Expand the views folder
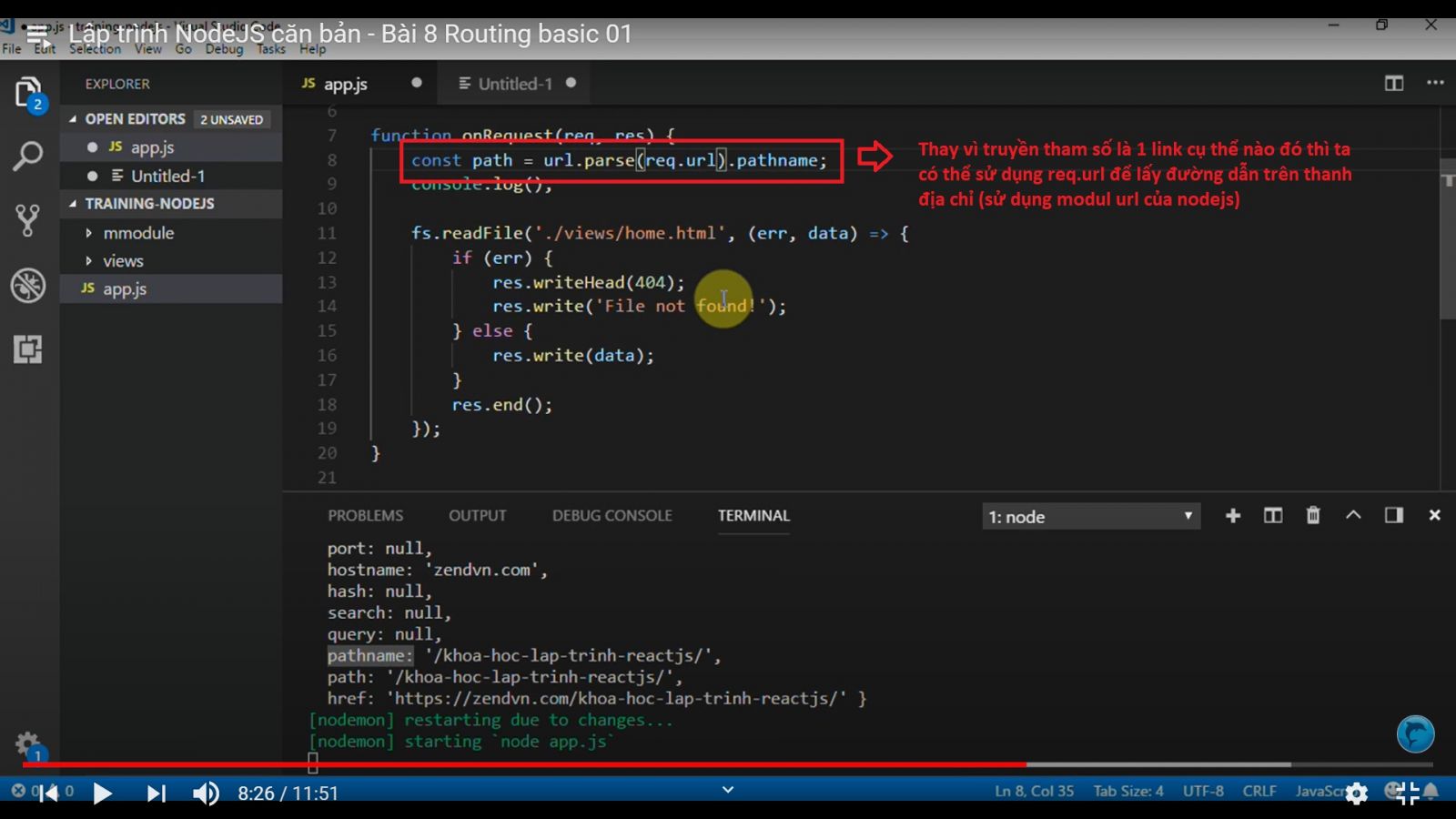The height and width of the screenshot is (819, 1456). [123, 261]
